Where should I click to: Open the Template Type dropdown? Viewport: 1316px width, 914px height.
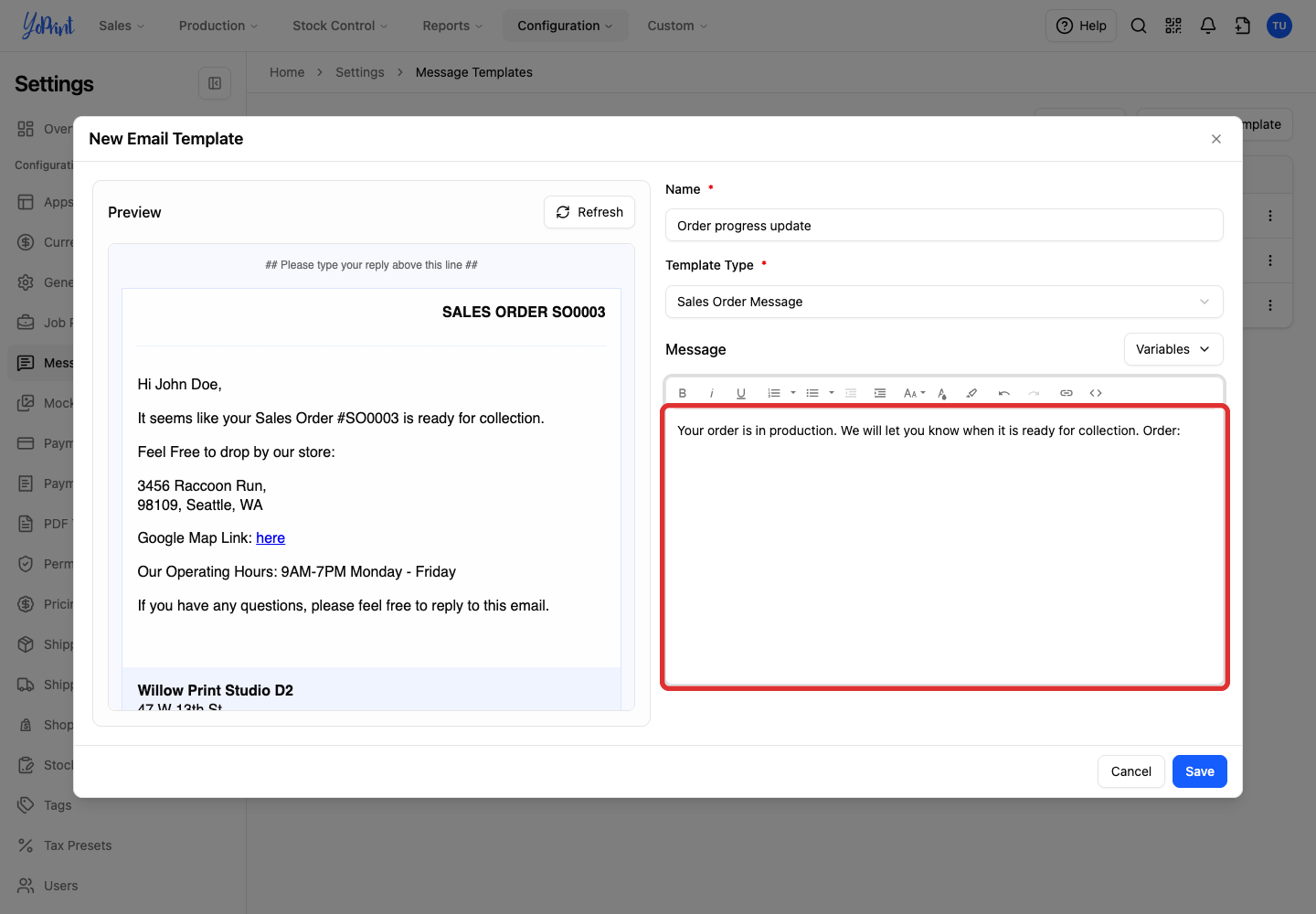(944, 302)
